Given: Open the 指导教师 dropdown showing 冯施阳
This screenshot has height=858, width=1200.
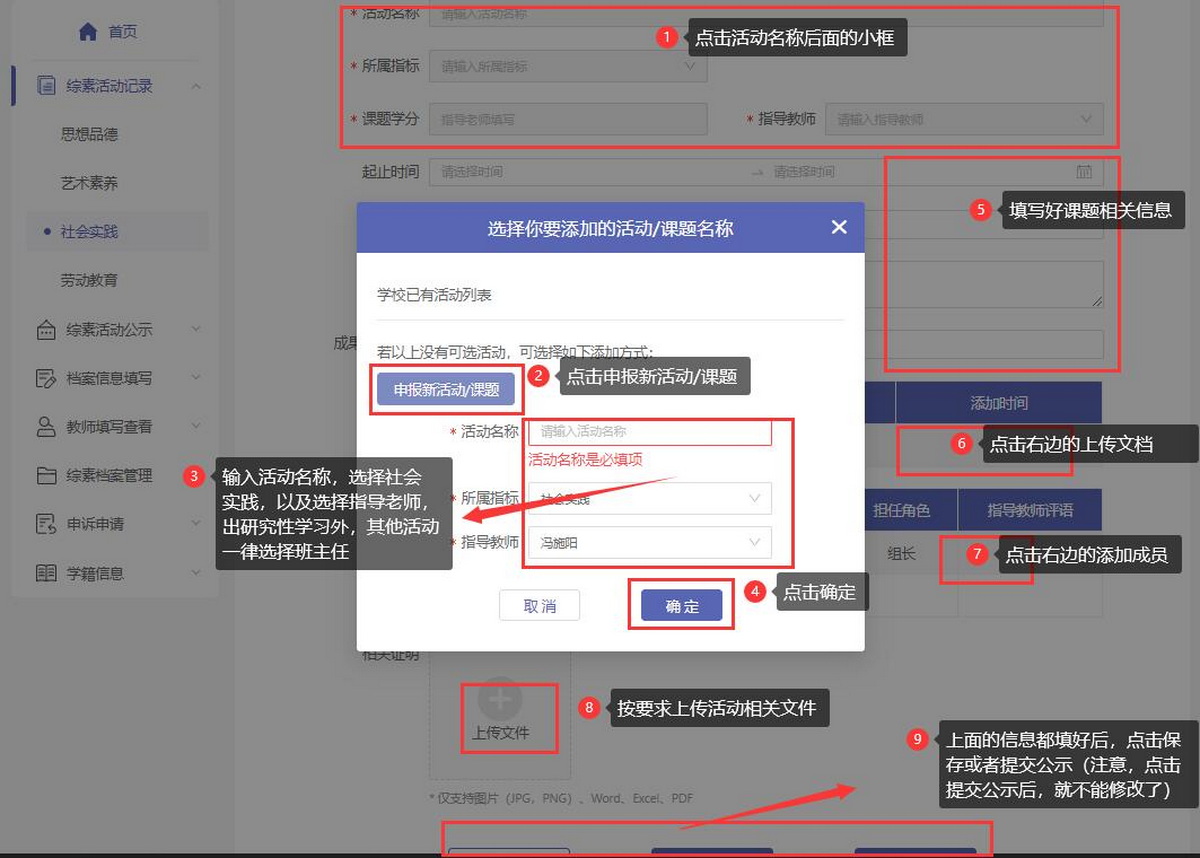Looking at the screenshot, I should (650, 542).
